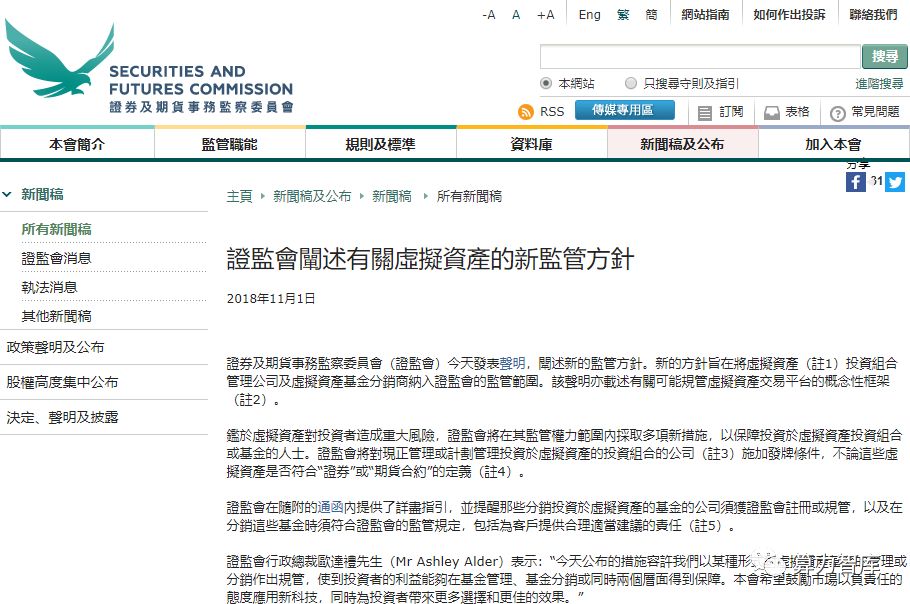
Task: Open the RSS feed icon
Action: pos(526,111)
